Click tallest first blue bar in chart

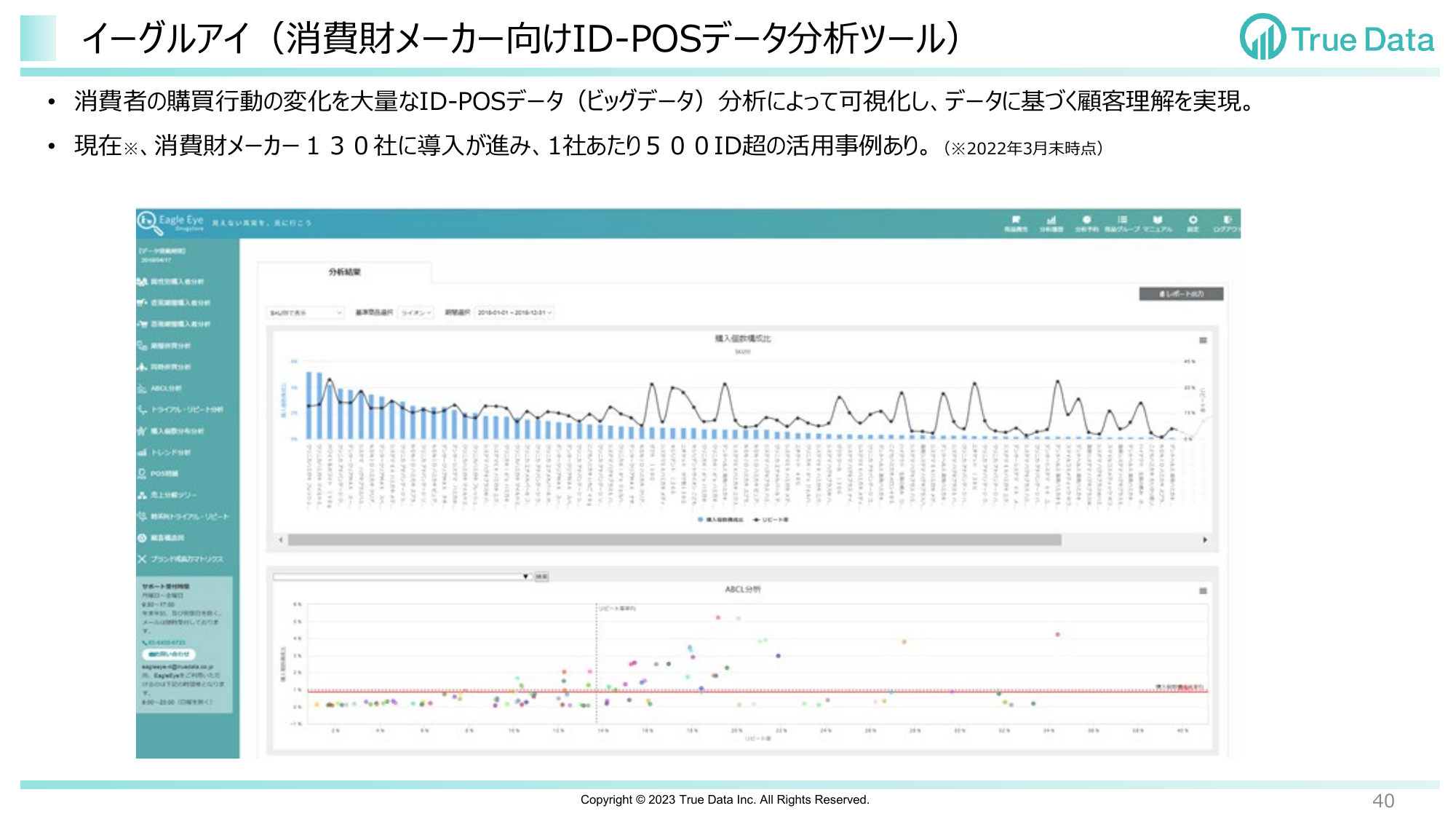309,405
